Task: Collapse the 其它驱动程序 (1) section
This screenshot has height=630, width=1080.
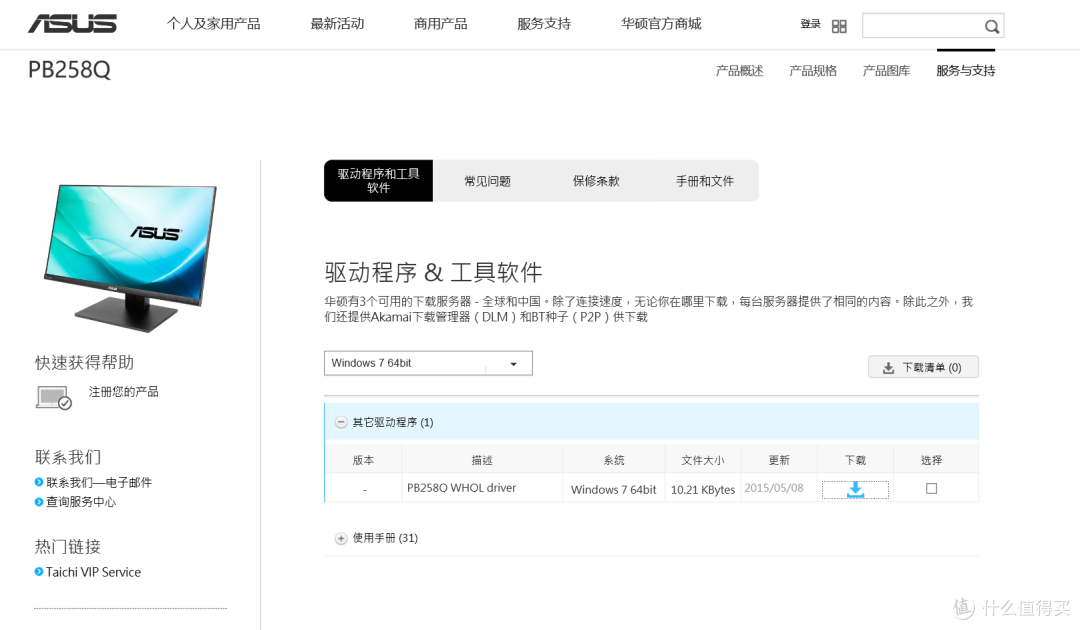Action: click(x=341, y=422)
